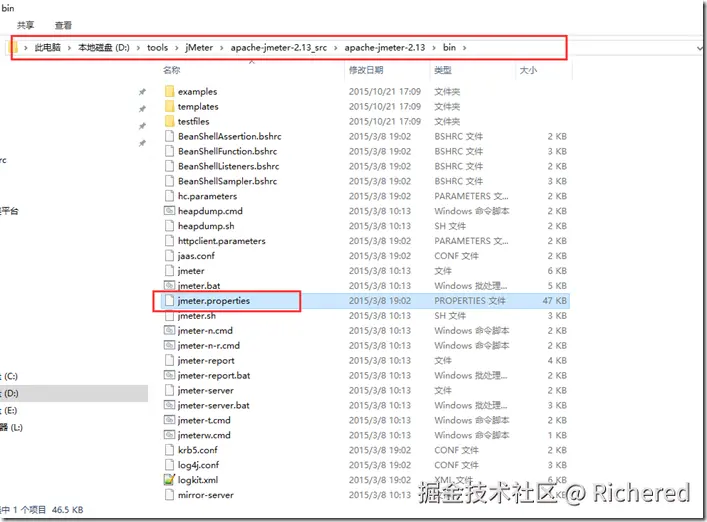707x522 pixels.
Task: Click the jmeter-n-r.cmd script icon
Action: (x=170, y=345)
